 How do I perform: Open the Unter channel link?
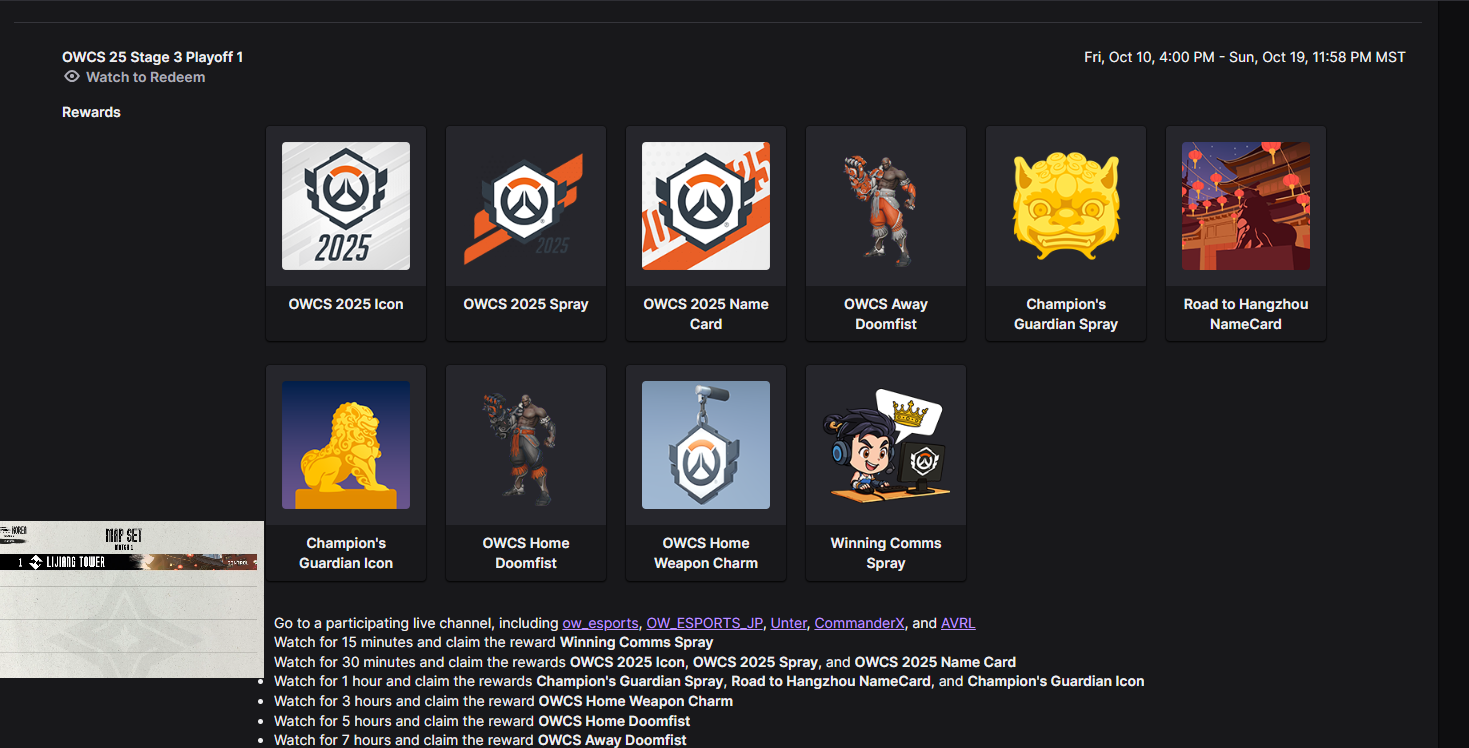coord(788,623)
